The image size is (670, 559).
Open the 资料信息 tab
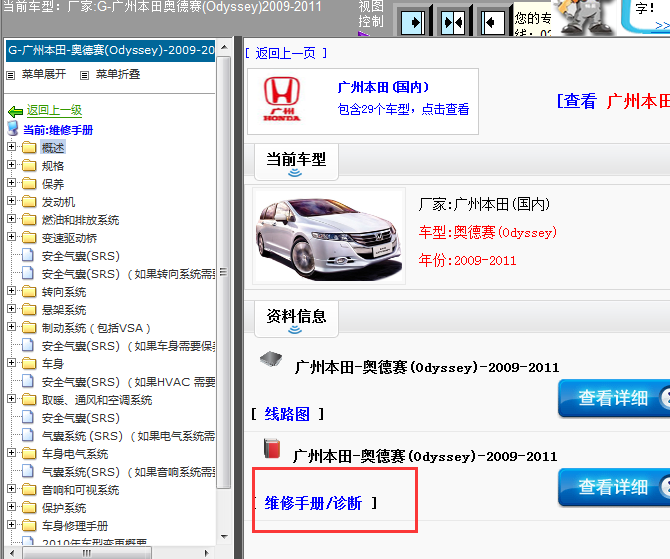[x=296, y=319]
